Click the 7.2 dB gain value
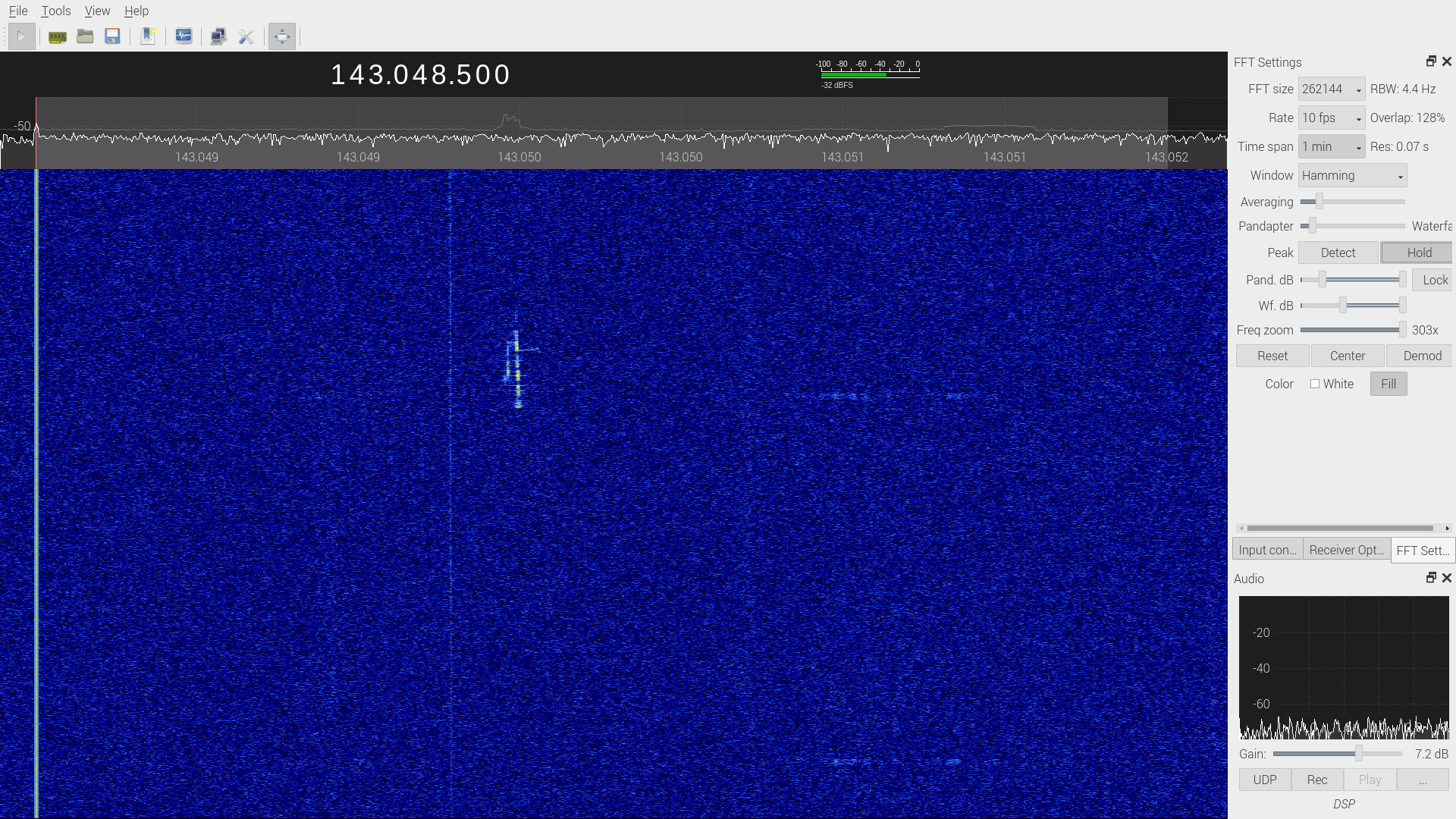 [1432, 754]
